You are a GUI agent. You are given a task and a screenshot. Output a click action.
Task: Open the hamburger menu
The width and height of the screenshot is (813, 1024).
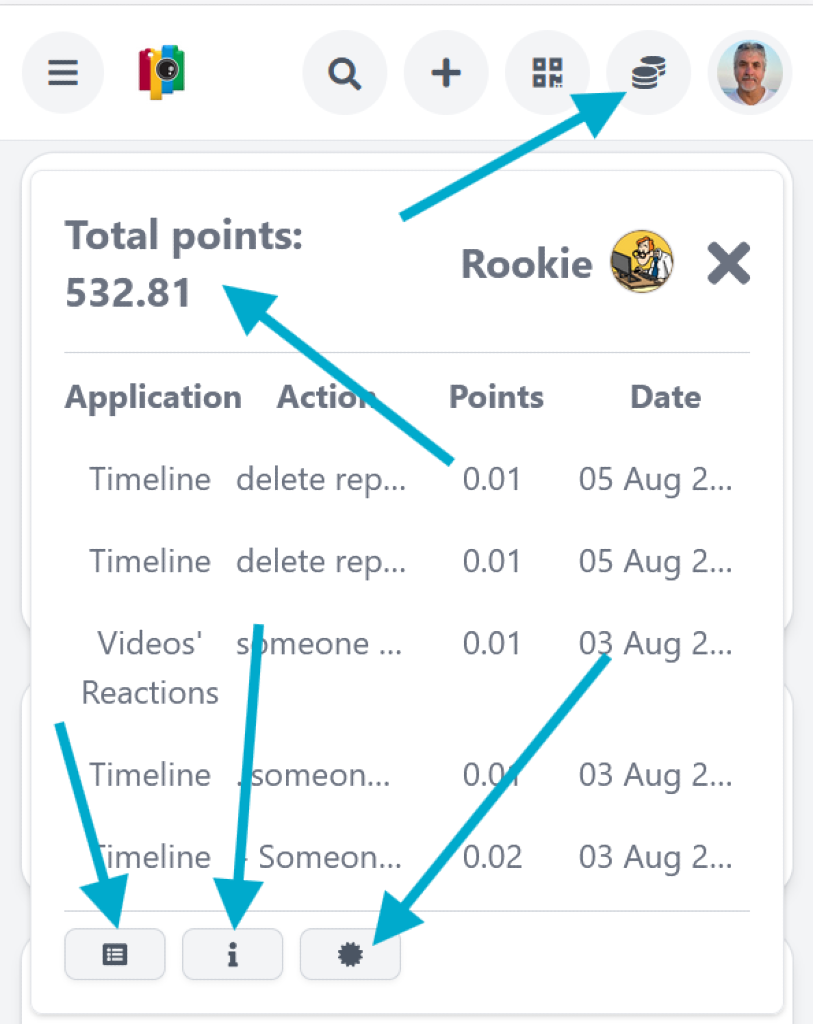63,73
